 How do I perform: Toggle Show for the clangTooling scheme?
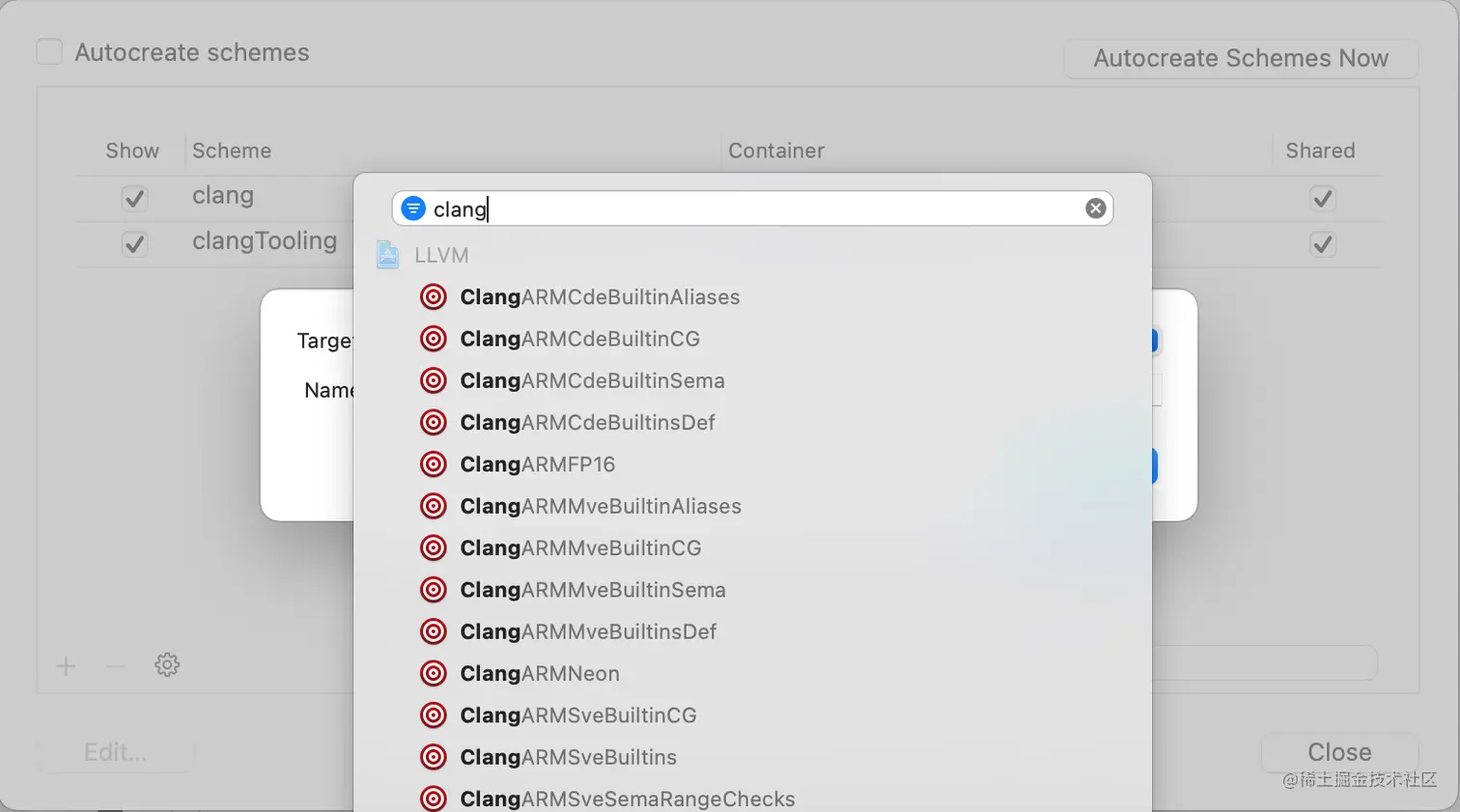[134, 244]
